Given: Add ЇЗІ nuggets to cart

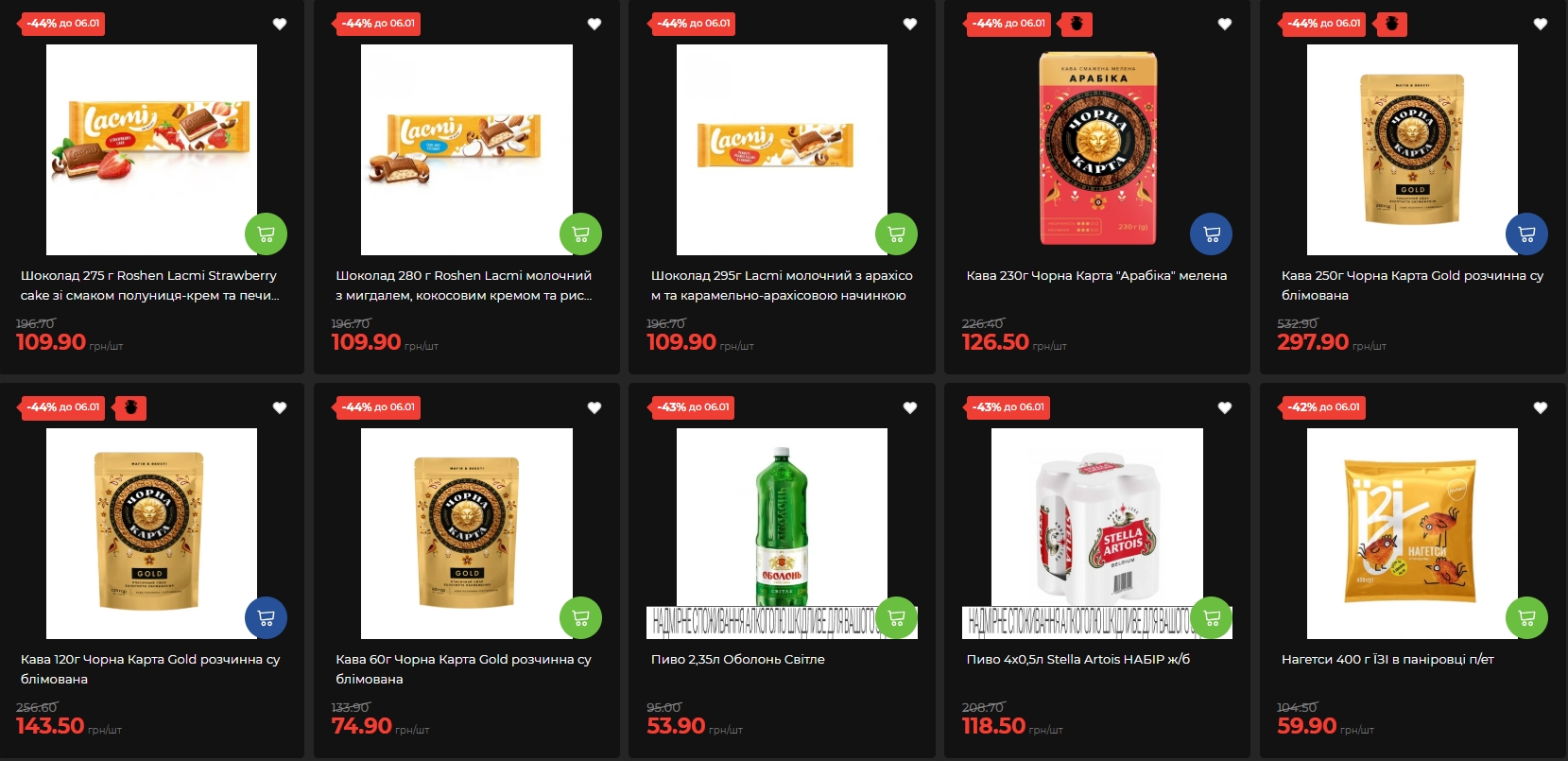Looking at the screenshot, I should point(1526,617).
